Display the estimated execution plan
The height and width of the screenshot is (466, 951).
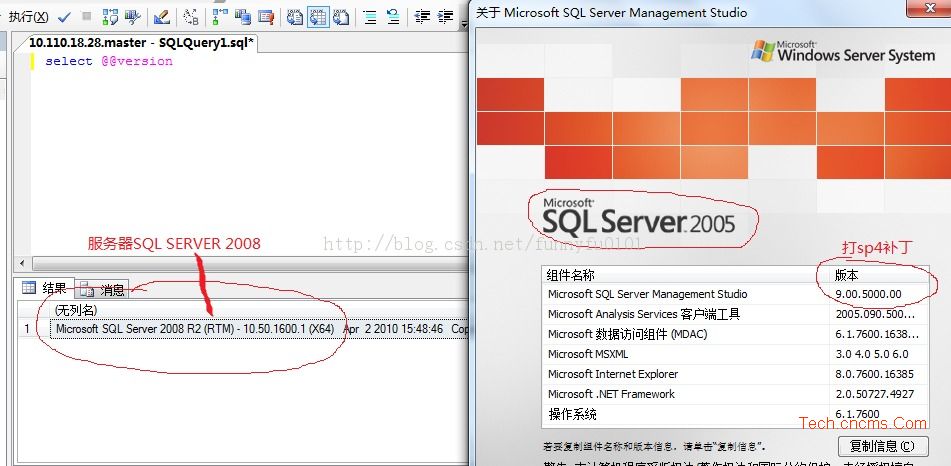tap(110, 16)
